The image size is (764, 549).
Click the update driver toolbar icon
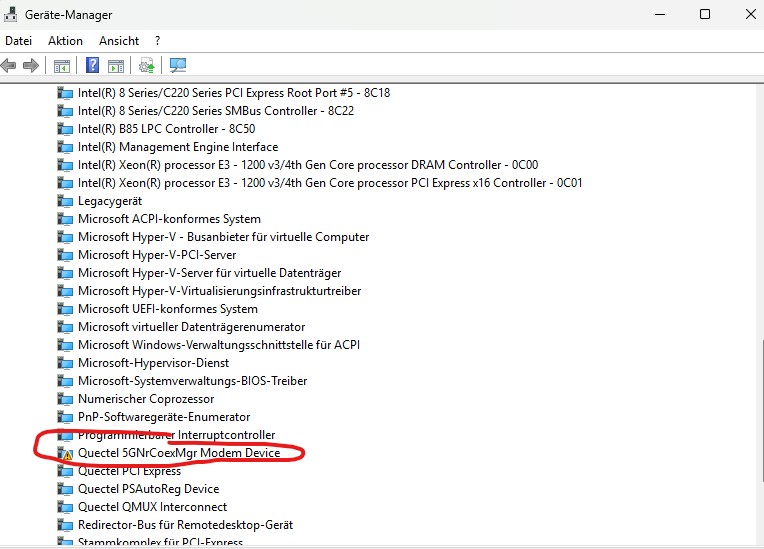coord(147,65)
